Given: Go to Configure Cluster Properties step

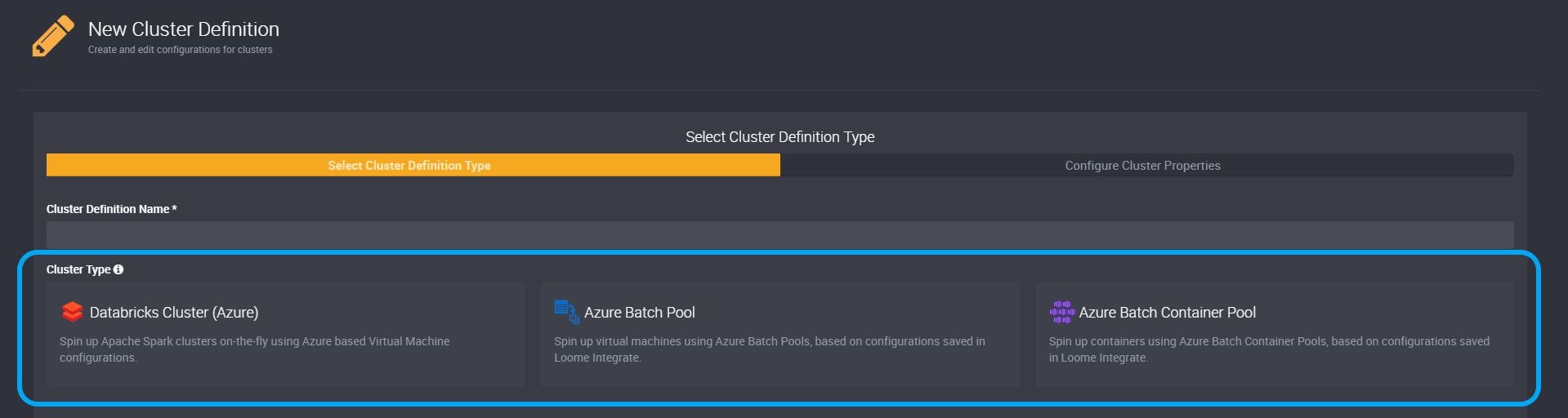Looking at the screenshot, I should tap(1146, 165).
